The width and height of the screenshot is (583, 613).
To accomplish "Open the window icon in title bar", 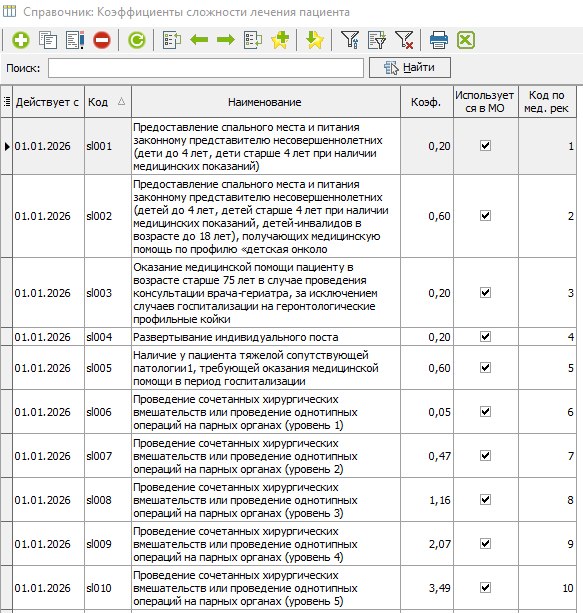I will (9, 11).
